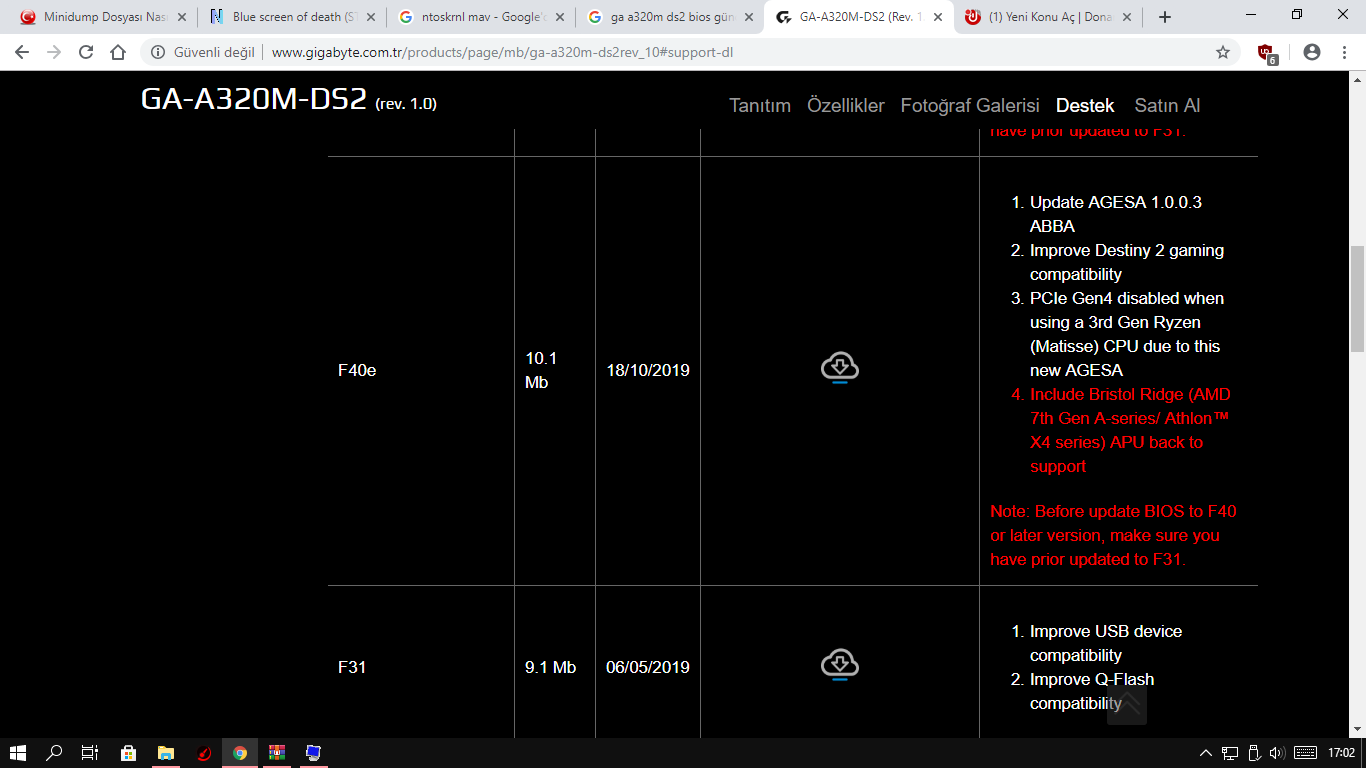Open the volume control in the tray
This screenshot has height=768, width=1366.
(1277, 753)
